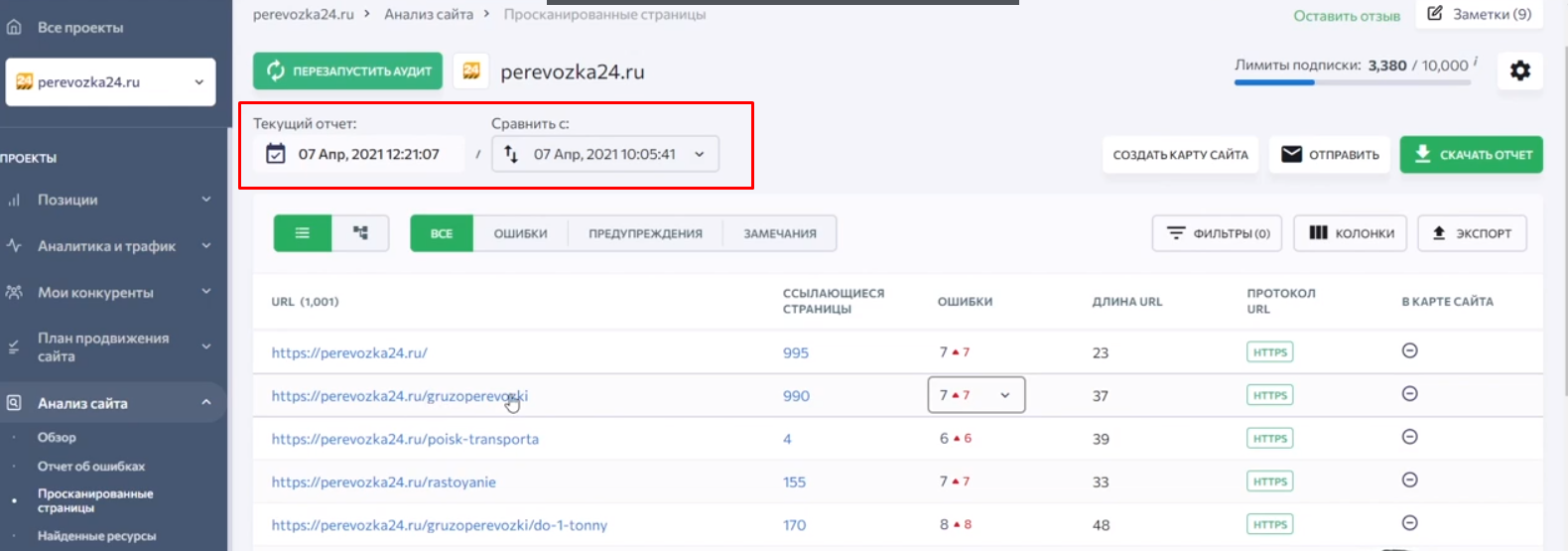This screenshot has height=551, width=1568.
Task: Click sitemap minus icon for perevozka24.ru/ row
Action: [1409, 351]
